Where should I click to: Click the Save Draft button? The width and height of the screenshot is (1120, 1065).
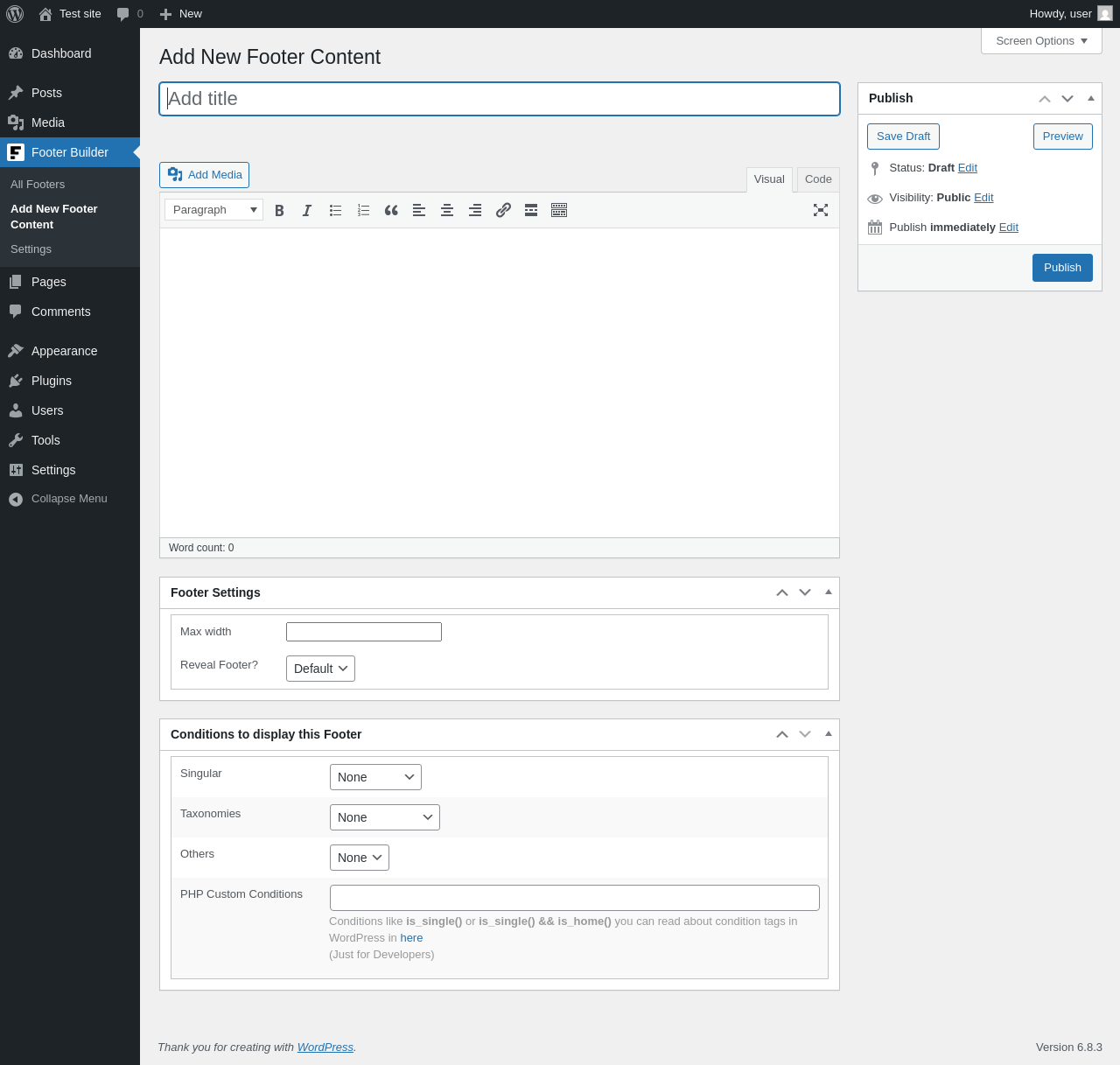(903, 137)
